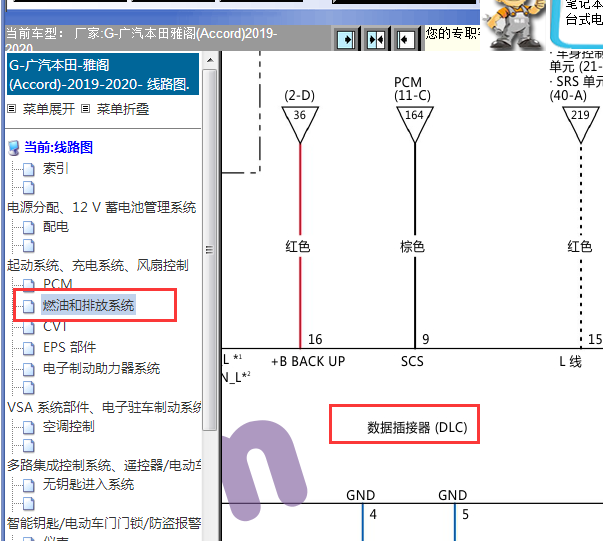Open the 索引 tree item

pos(56,168)
